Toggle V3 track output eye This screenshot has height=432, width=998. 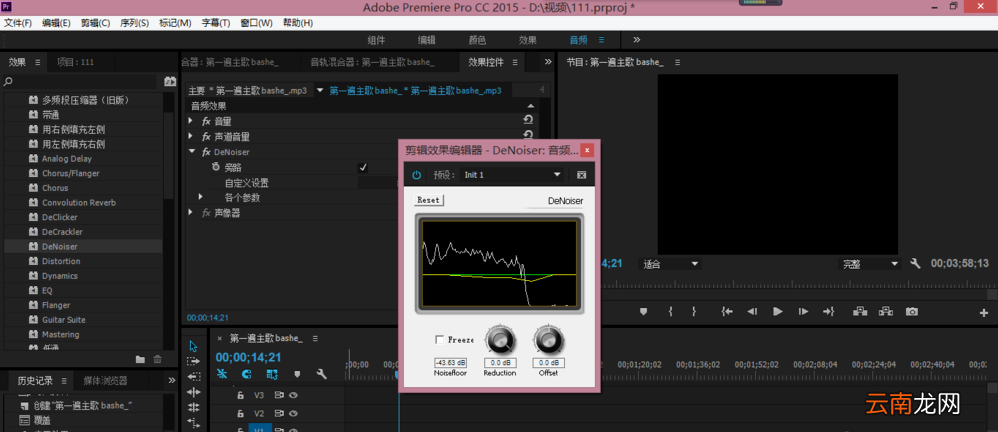pyautogui.click(x=293, y=395)
